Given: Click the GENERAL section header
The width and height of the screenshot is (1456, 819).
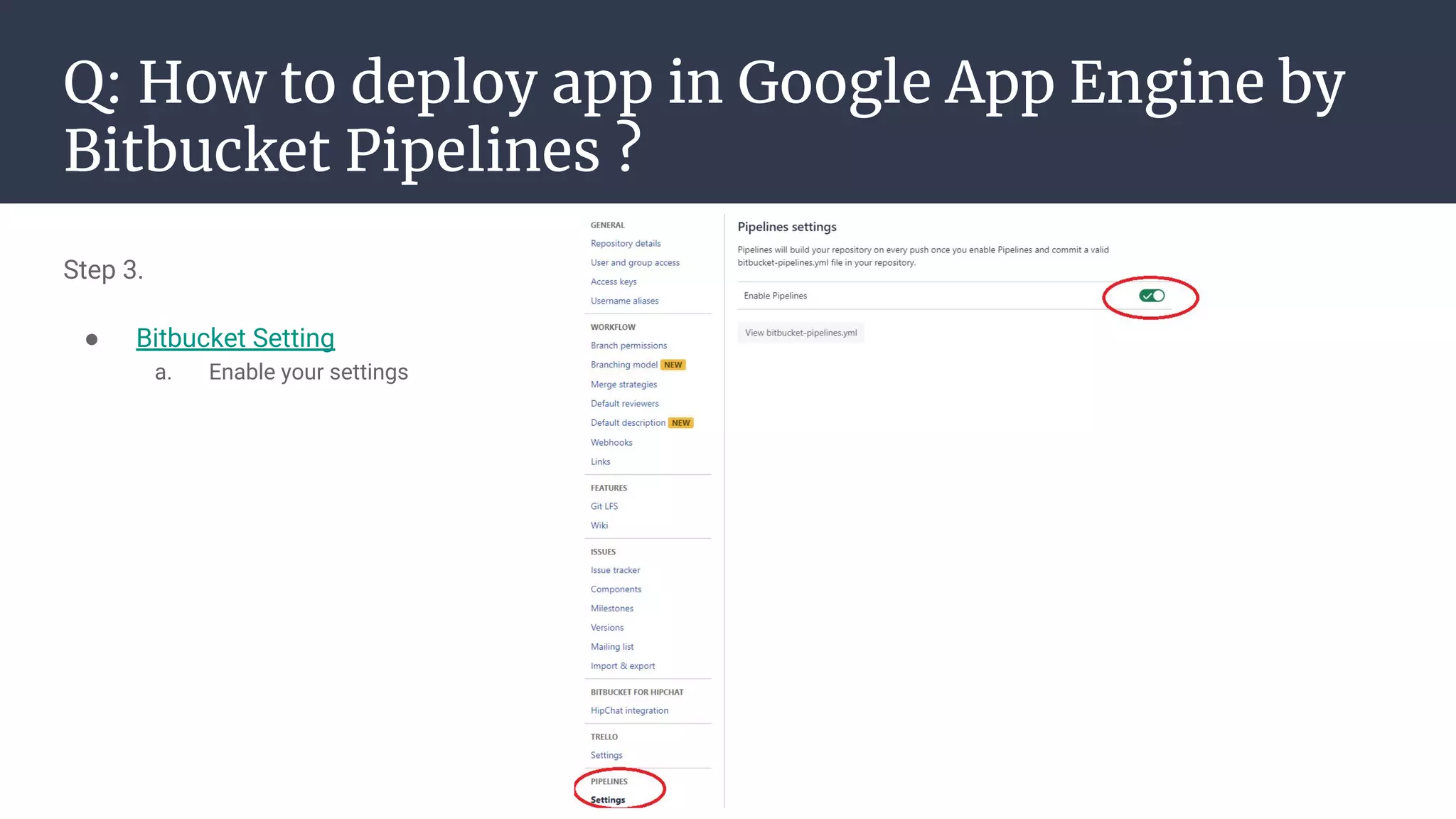Looking at the screenshot, I should tap(607, 225).
